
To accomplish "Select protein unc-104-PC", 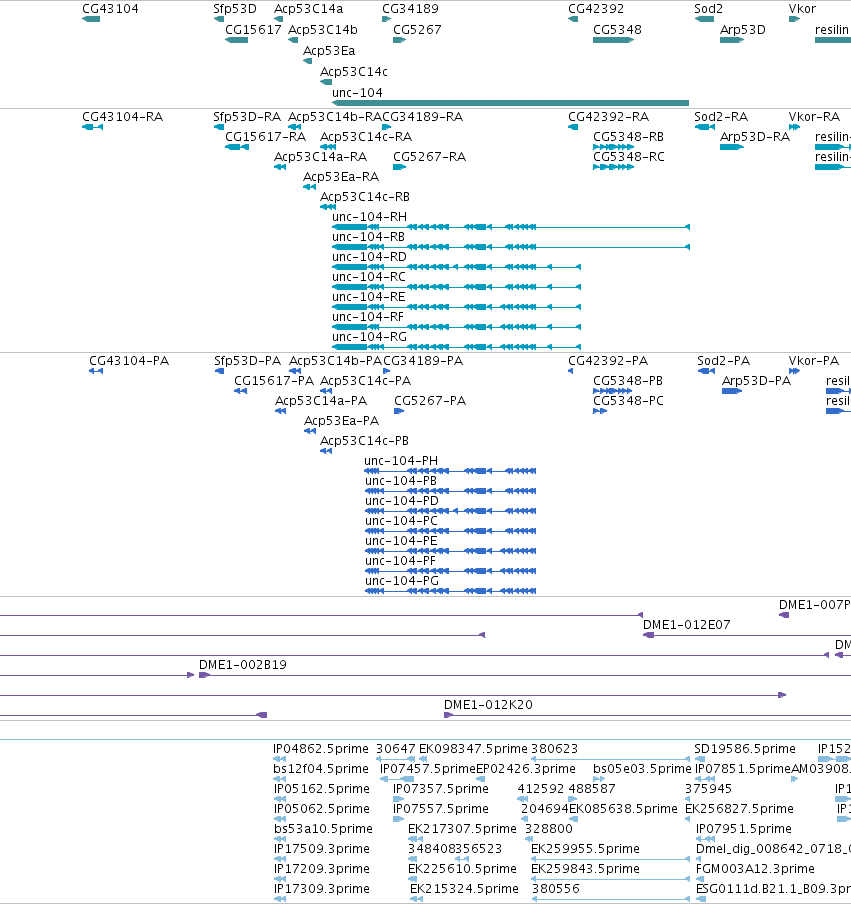I will coord(450,531).
